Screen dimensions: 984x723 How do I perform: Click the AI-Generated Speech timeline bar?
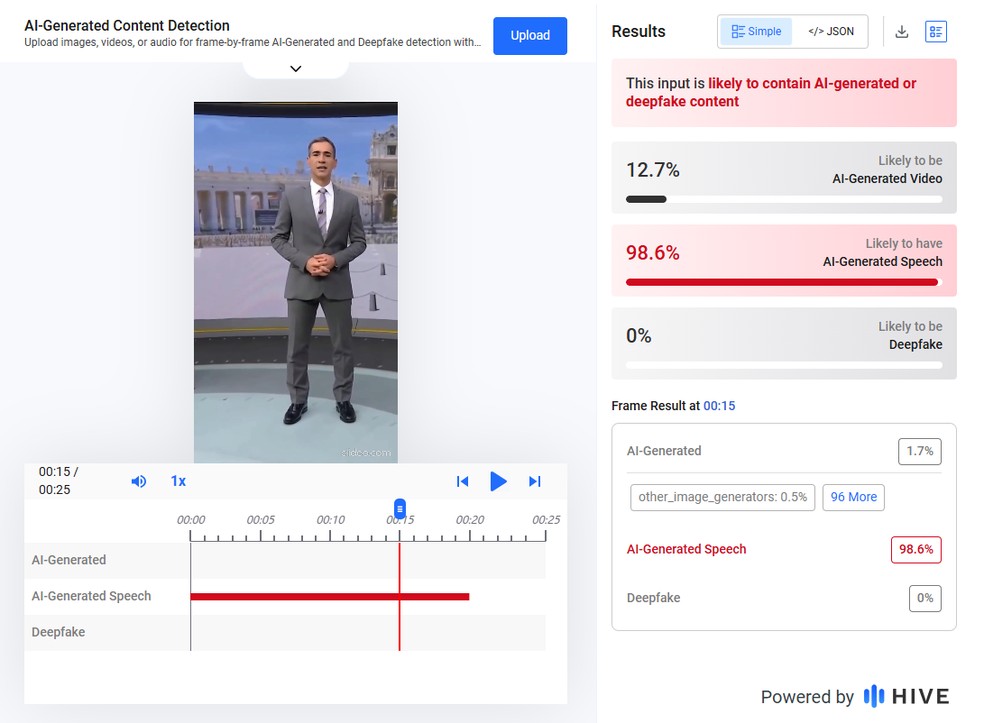click(x=330, y=596)
